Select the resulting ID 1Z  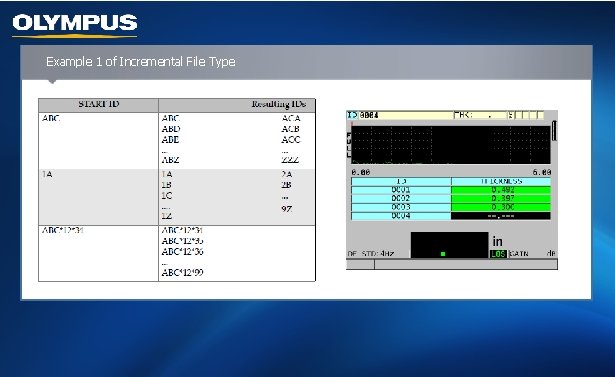pyautogui.click(x=166, y=216)
